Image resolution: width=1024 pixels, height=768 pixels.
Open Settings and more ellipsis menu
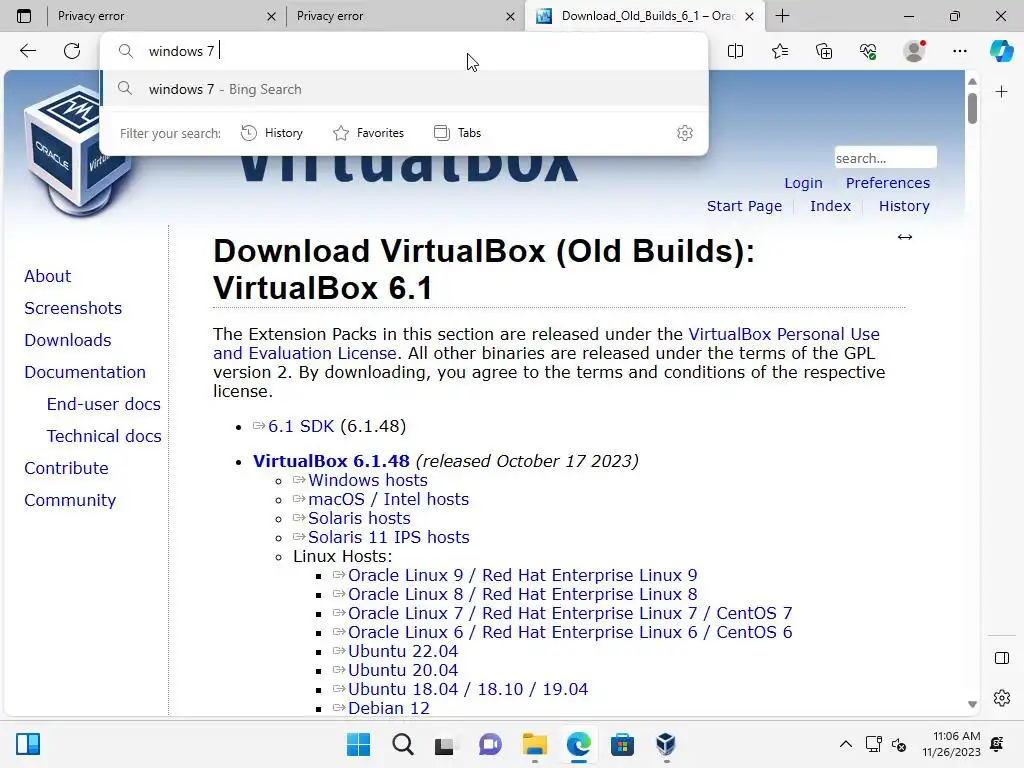[959, 51]
